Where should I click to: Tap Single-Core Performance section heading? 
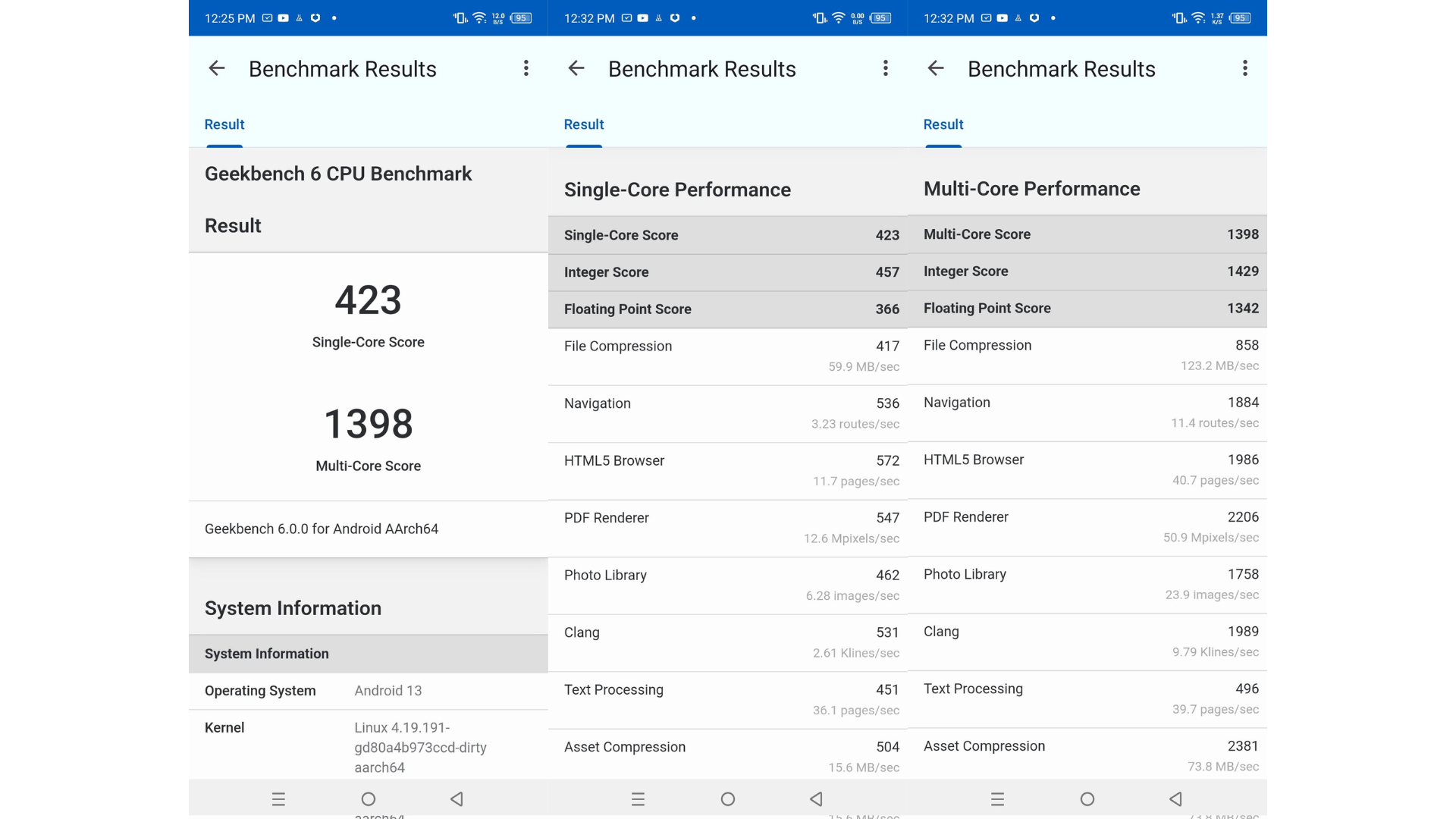click(x=677, y=190)
